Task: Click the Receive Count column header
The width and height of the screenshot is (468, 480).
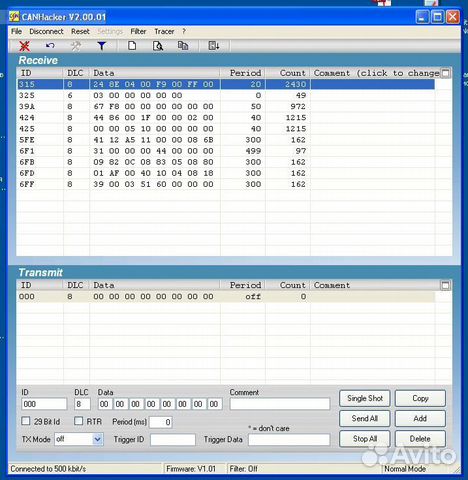Action: (288, 73)
